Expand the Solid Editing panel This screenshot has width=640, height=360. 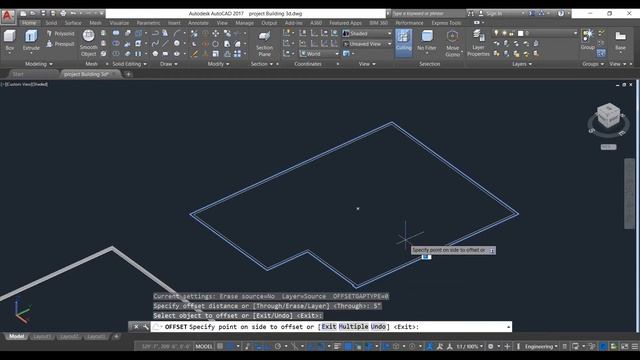point(129,64)
